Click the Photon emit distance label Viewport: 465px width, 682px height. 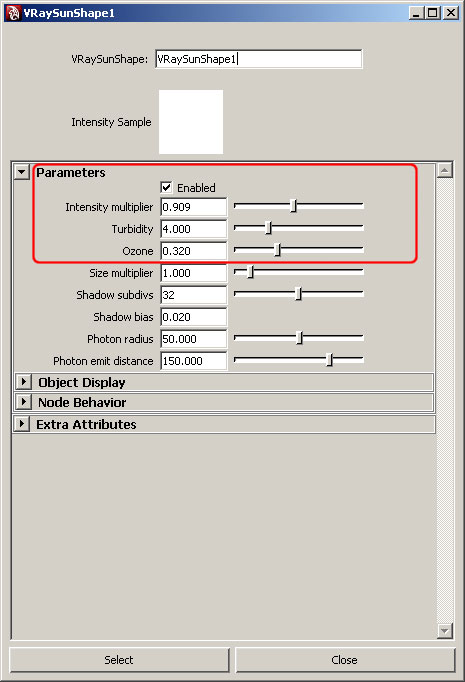(x=103, y=361)
